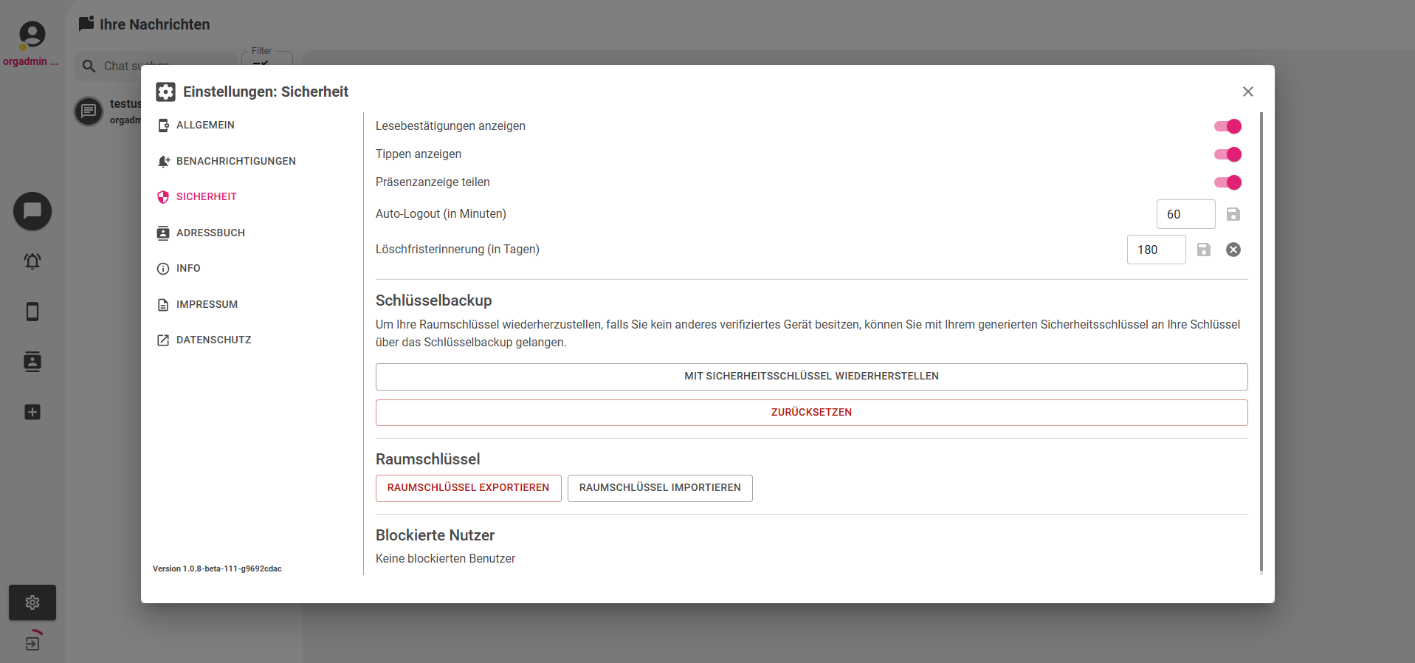This screenshot has width=1415, height=663.
Task: Click the testuser chat avatar icon
Action: click(88, 110)
